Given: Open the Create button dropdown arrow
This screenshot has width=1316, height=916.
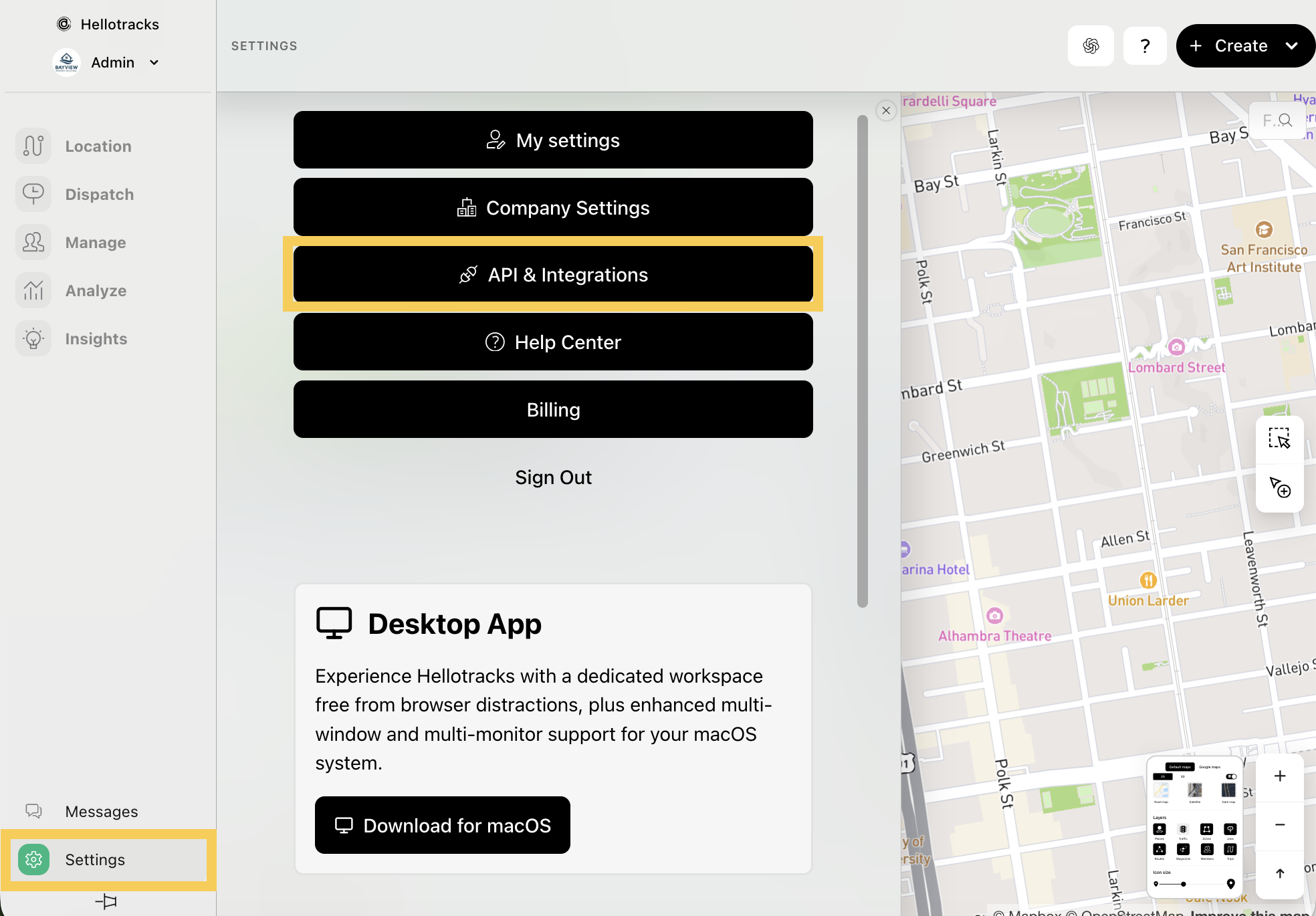Looking at the screenshot, I should [x=1291, y=45].
